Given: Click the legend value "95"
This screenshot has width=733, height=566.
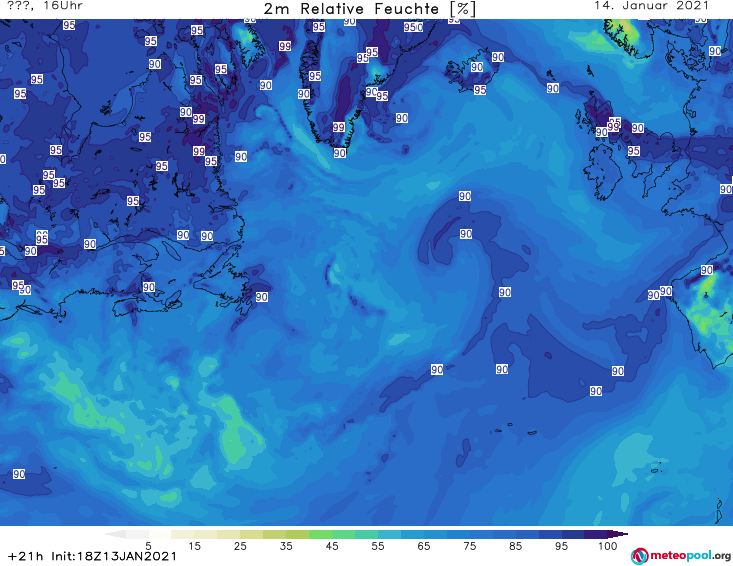Looking at the screenshot, I should [x=561, y=546].
